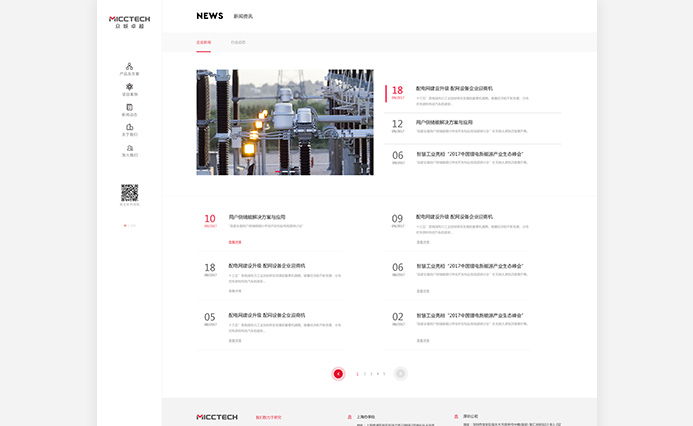Click the gray next-page arrow button
Viewport: 693px width, 426px height.
point(400,374)
